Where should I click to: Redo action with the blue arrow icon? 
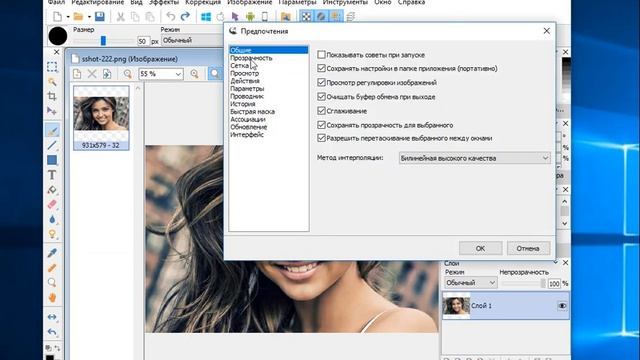pos(185,17)
